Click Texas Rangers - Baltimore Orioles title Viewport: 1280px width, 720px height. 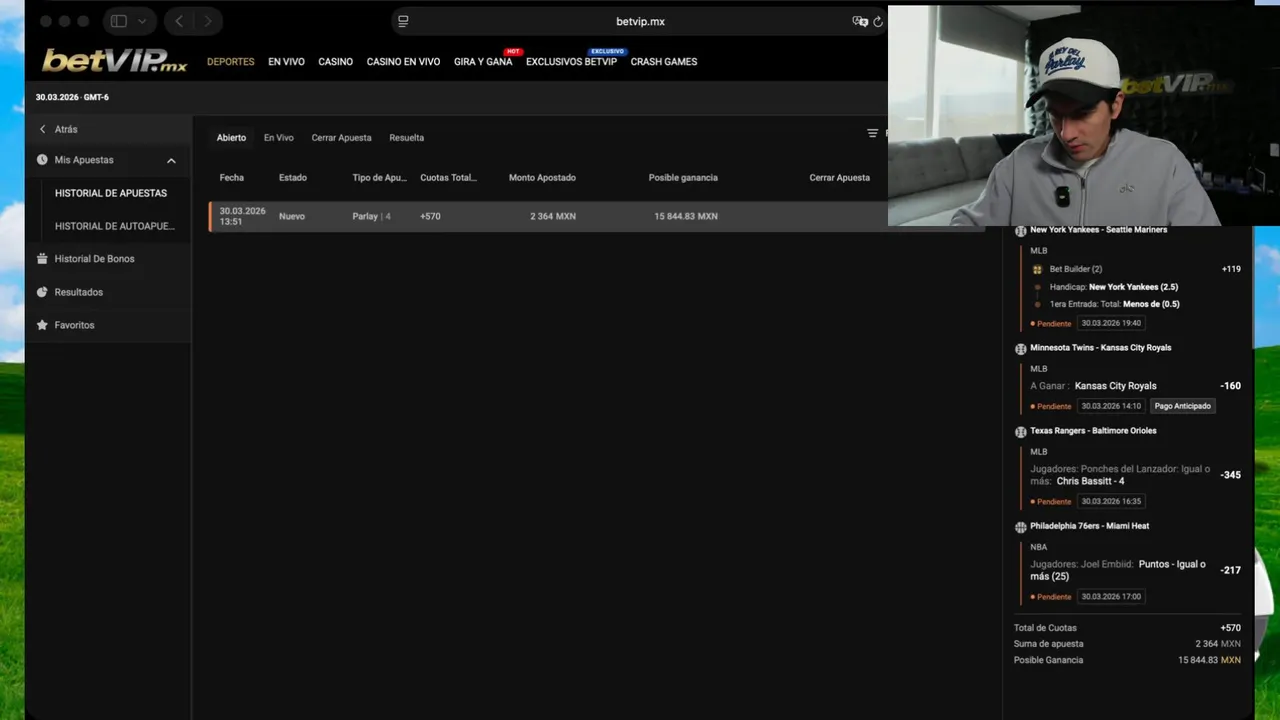click(1094, 431)
